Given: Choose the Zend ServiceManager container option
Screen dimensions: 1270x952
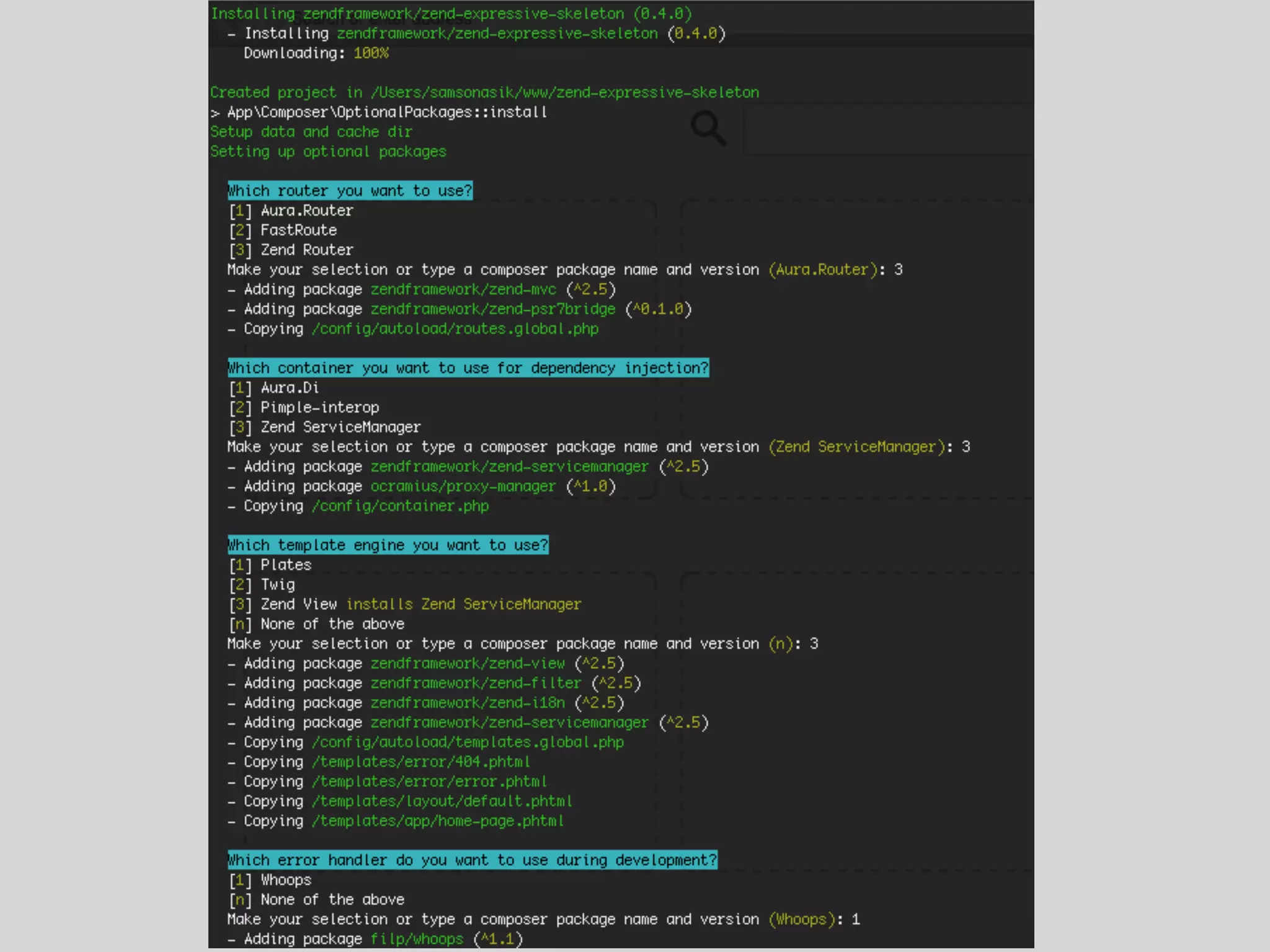Looking at the screenshot, I should pos(324,428).
